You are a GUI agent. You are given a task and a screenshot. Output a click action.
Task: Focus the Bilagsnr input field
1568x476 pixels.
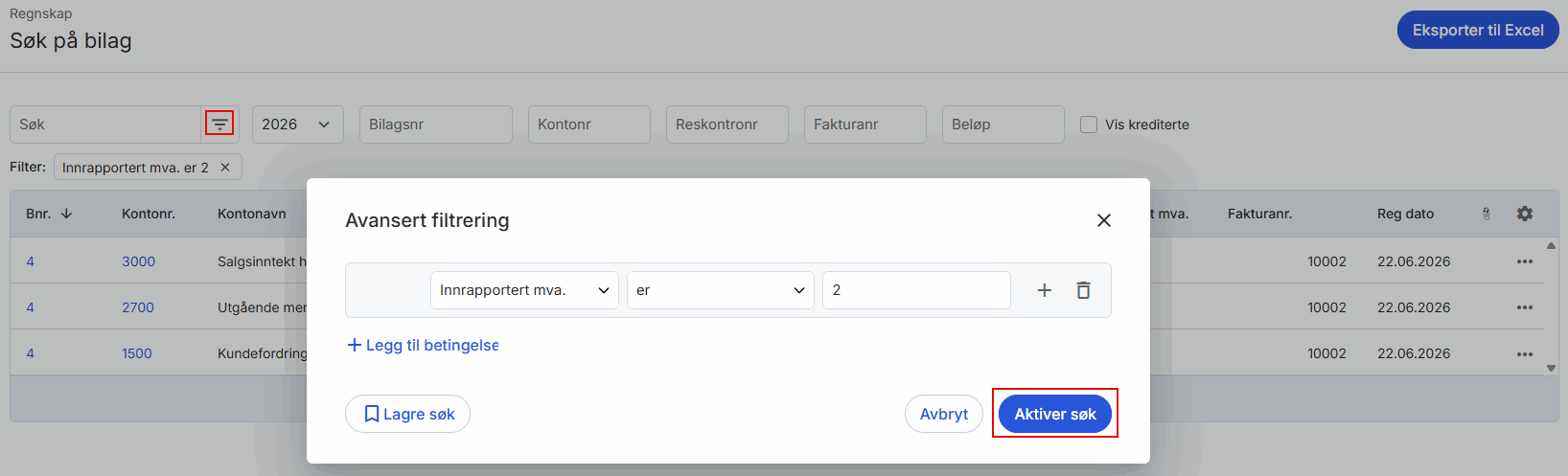coord(436,125)
